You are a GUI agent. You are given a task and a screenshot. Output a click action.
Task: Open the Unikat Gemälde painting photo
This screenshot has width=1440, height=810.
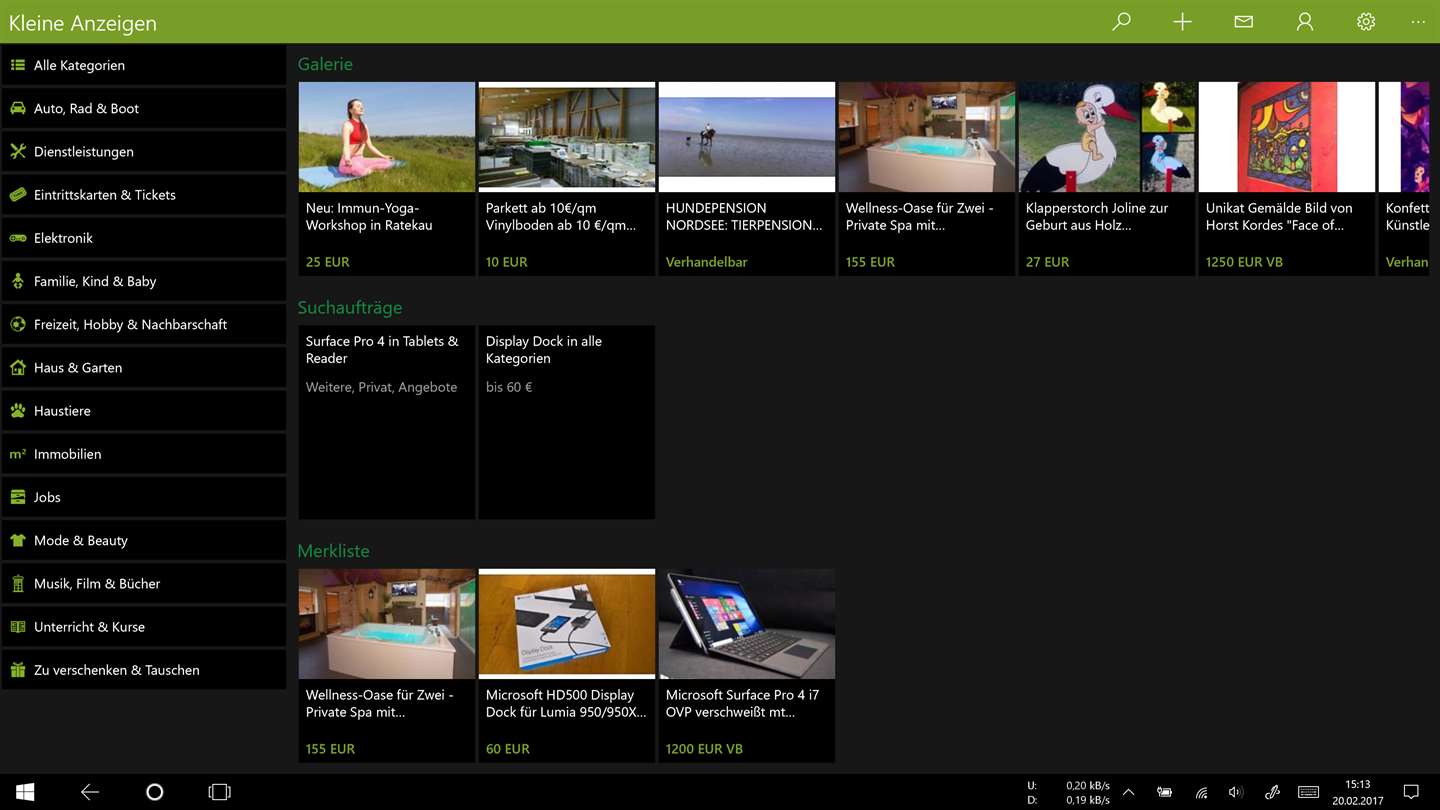pos(1287,137)
